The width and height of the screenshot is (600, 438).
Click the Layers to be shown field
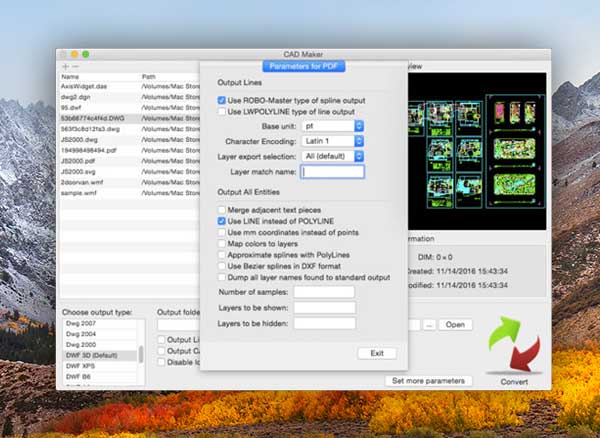pos(324,308)
